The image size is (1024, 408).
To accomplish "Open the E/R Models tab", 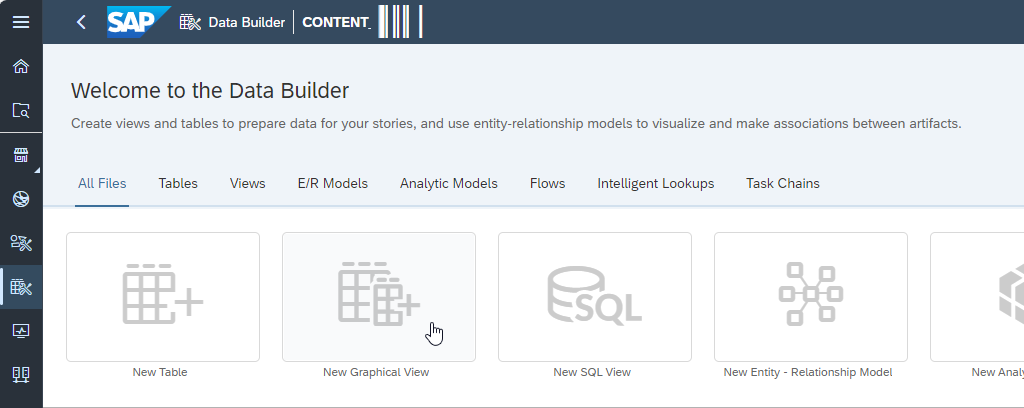I will click(333, 184).
